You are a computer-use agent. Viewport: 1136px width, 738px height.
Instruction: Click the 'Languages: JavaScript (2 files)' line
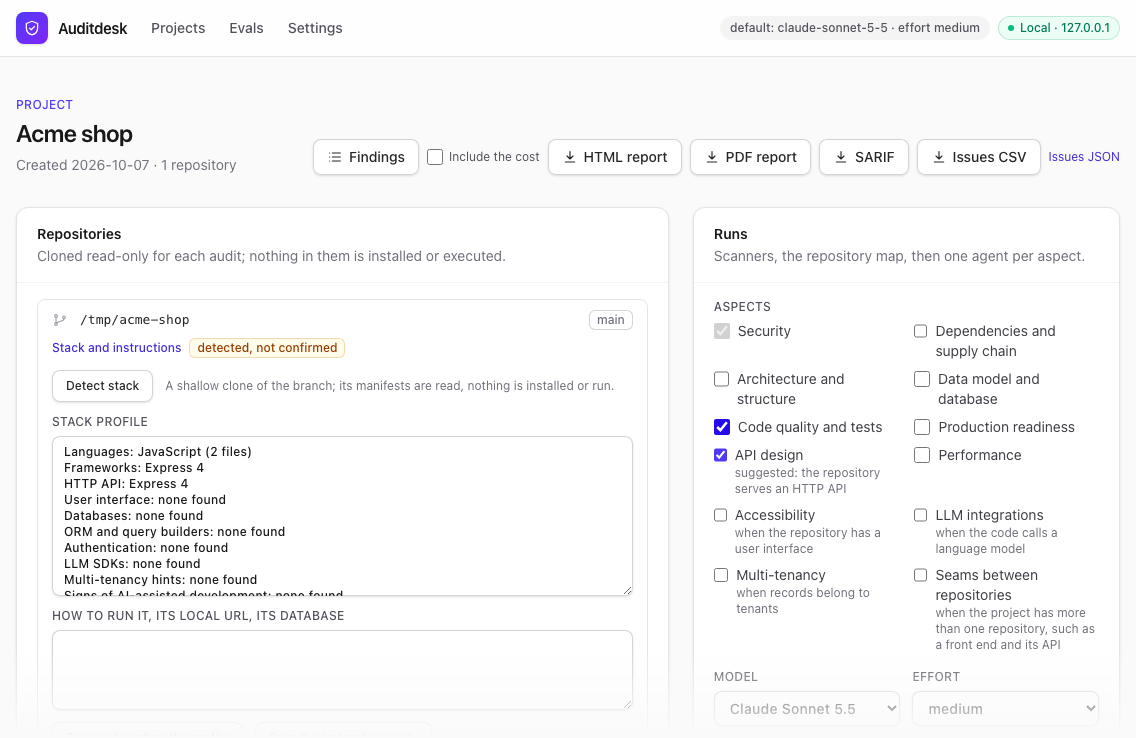pyautogui.click(x=158, y=452)
